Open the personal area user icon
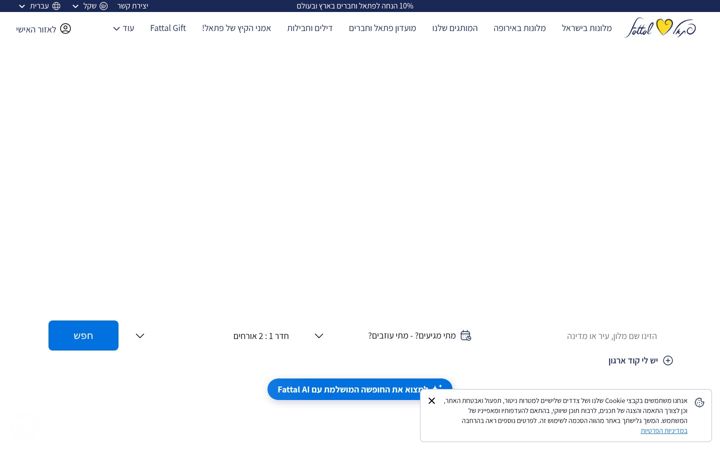Viewport: 720px width, 450px height. [66, 28]
